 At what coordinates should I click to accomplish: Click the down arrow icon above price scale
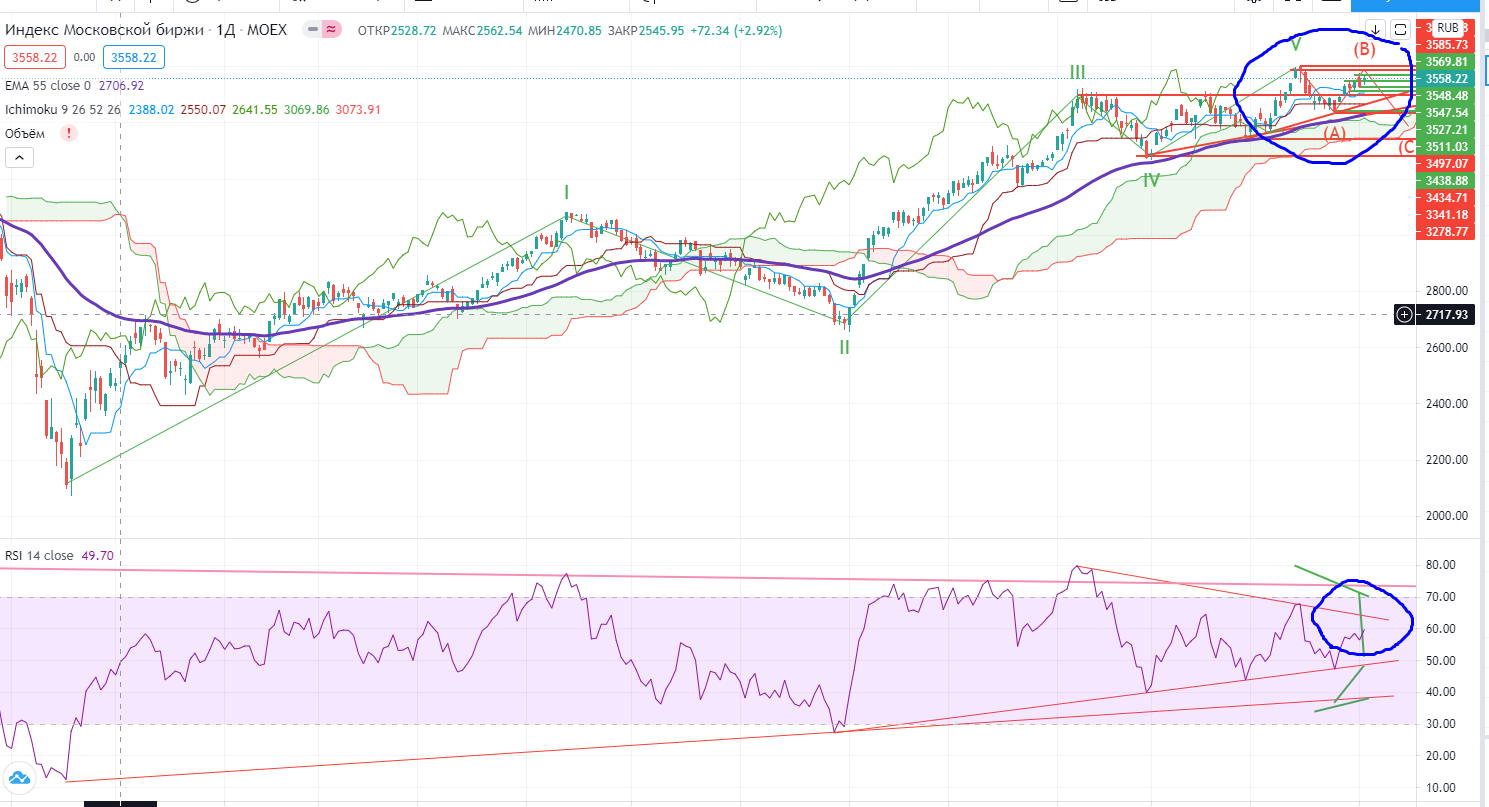coord(1376,29)
